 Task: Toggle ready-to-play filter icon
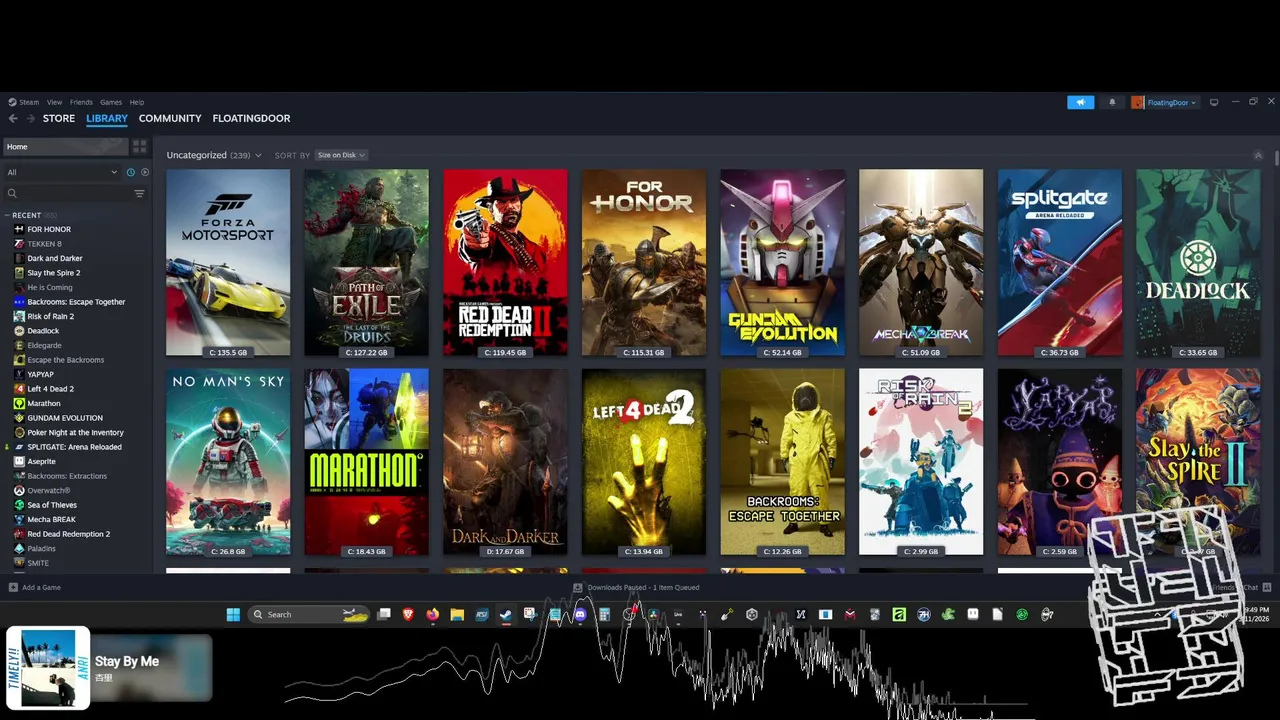coord(145,172)
